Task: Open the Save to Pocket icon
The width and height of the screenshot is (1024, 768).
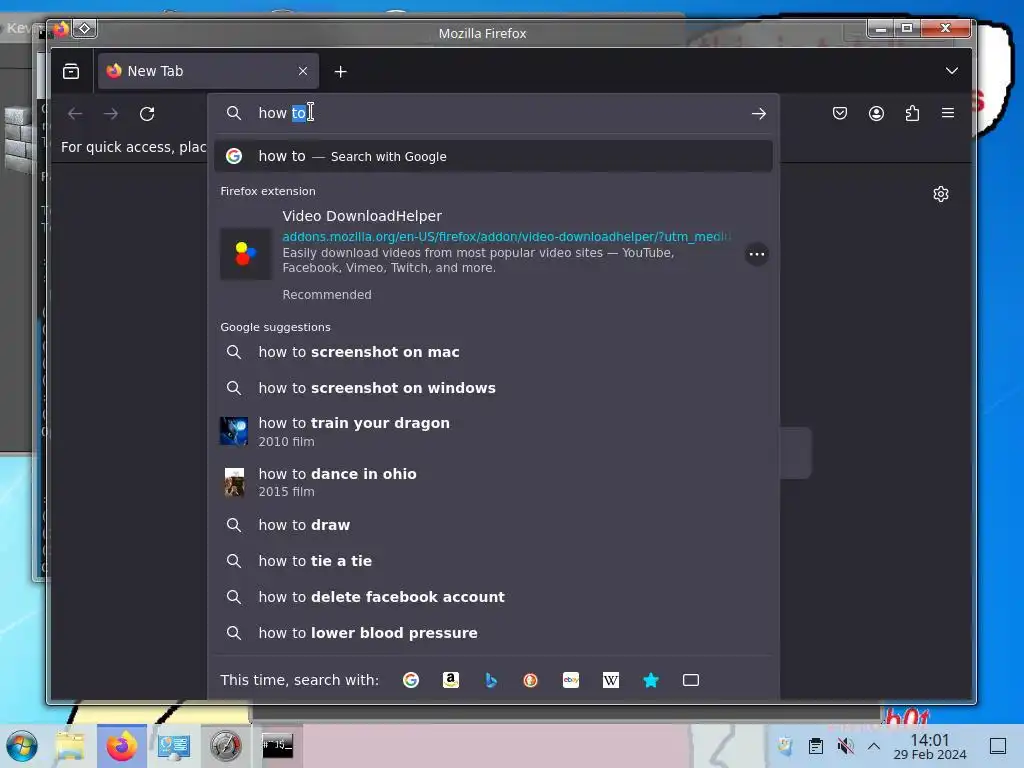Action: (x=840, y=114)
